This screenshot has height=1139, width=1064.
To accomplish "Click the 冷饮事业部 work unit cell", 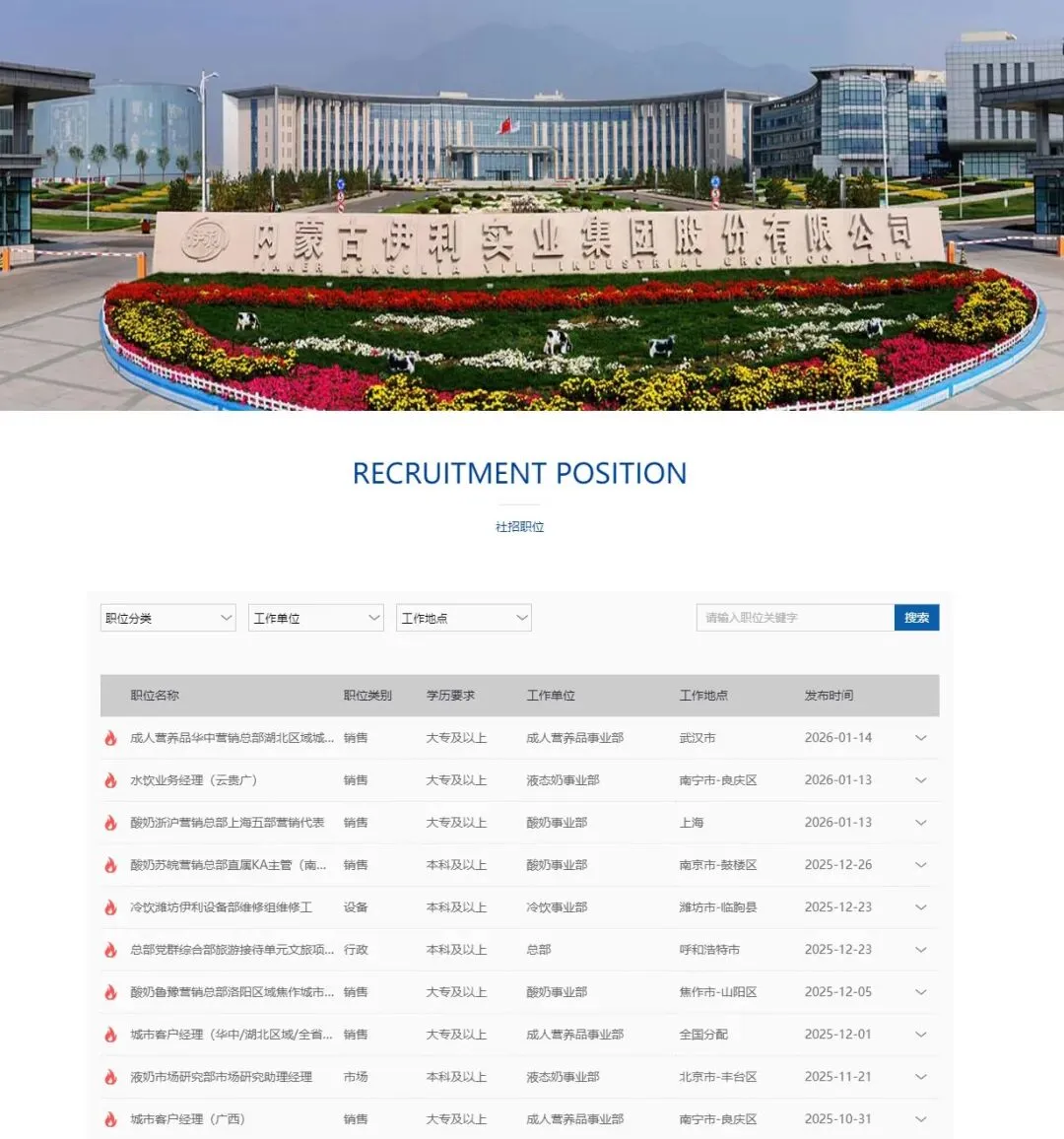I will point(557,907).
